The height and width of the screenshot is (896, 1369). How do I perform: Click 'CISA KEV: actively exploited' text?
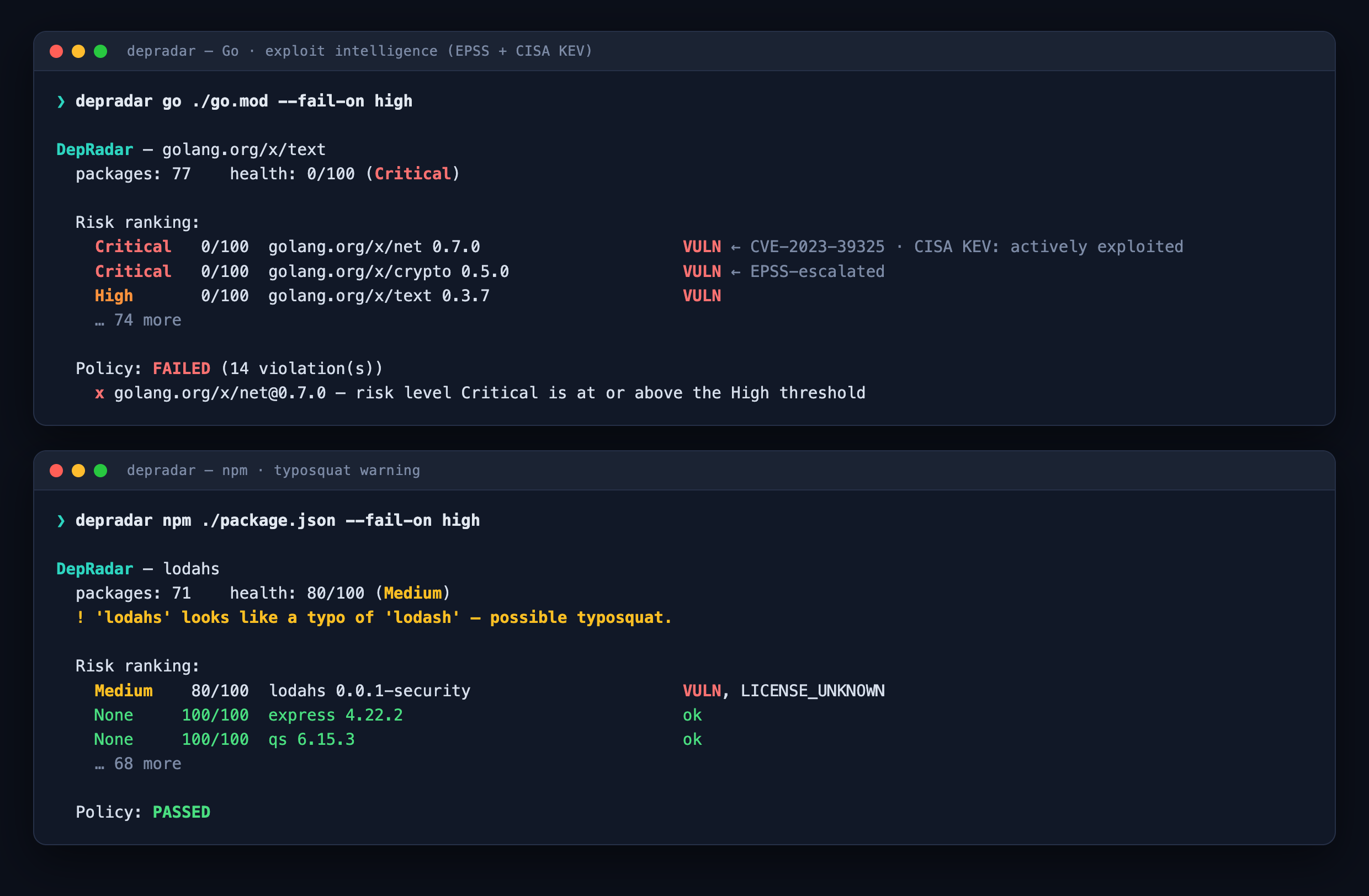1049,247
